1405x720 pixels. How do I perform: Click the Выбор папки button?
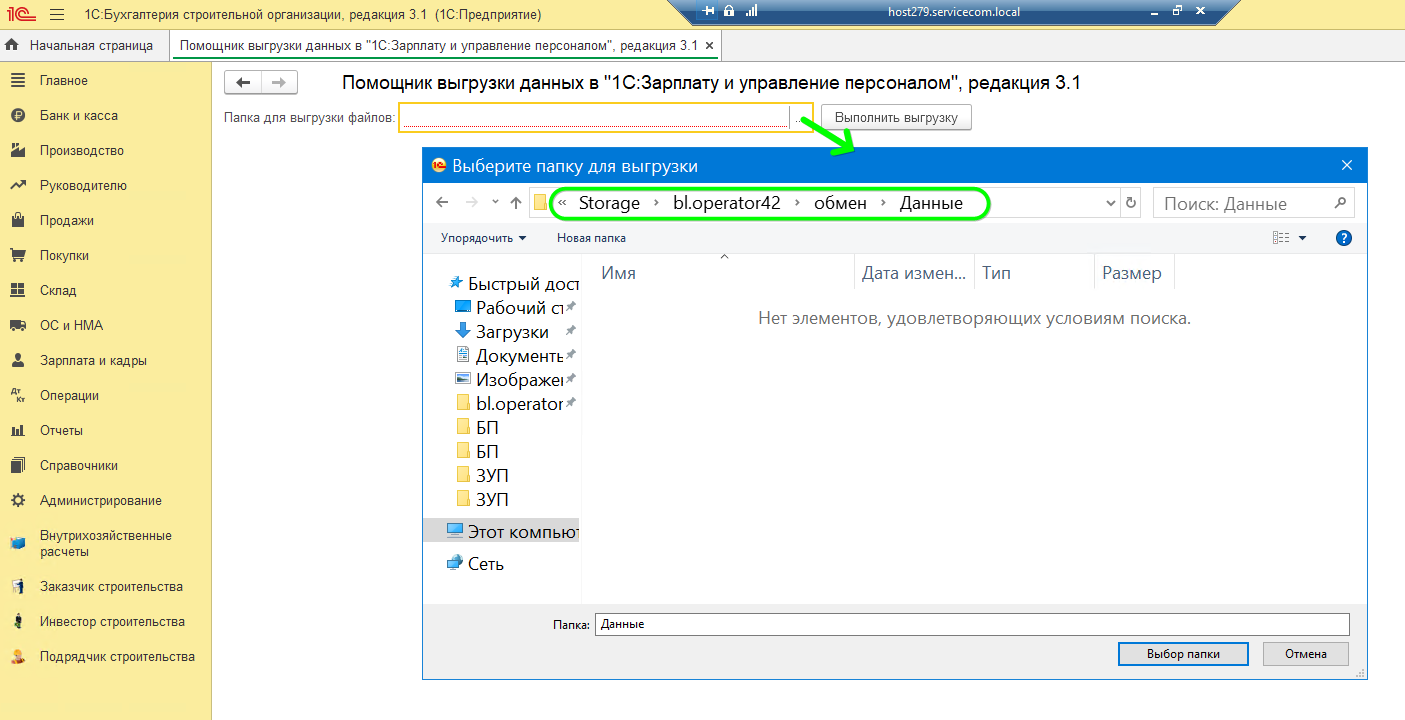click(1183, 654)
